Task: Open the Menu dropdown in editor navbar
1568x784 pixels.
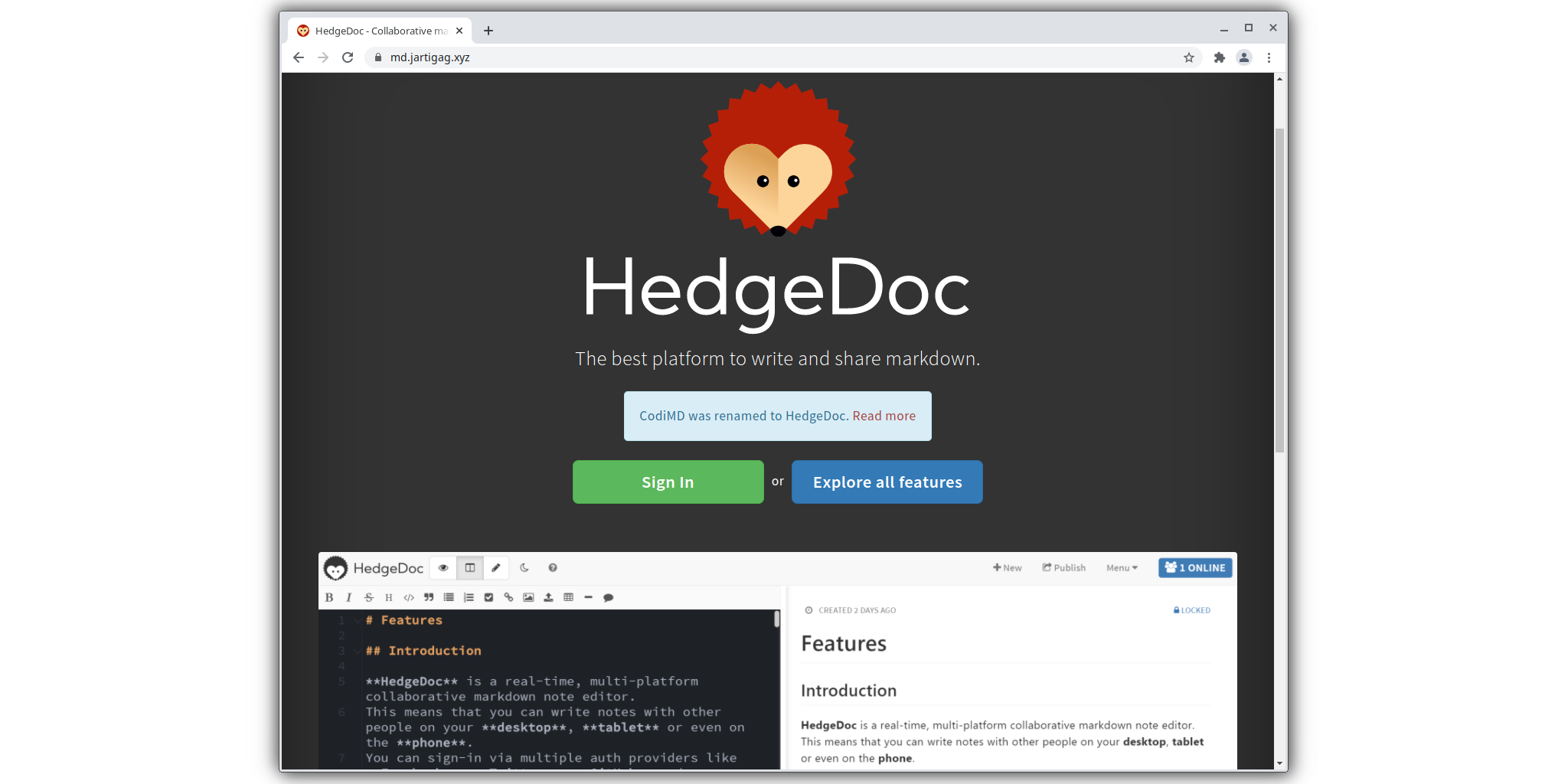Action: [x=1122, y=568]
